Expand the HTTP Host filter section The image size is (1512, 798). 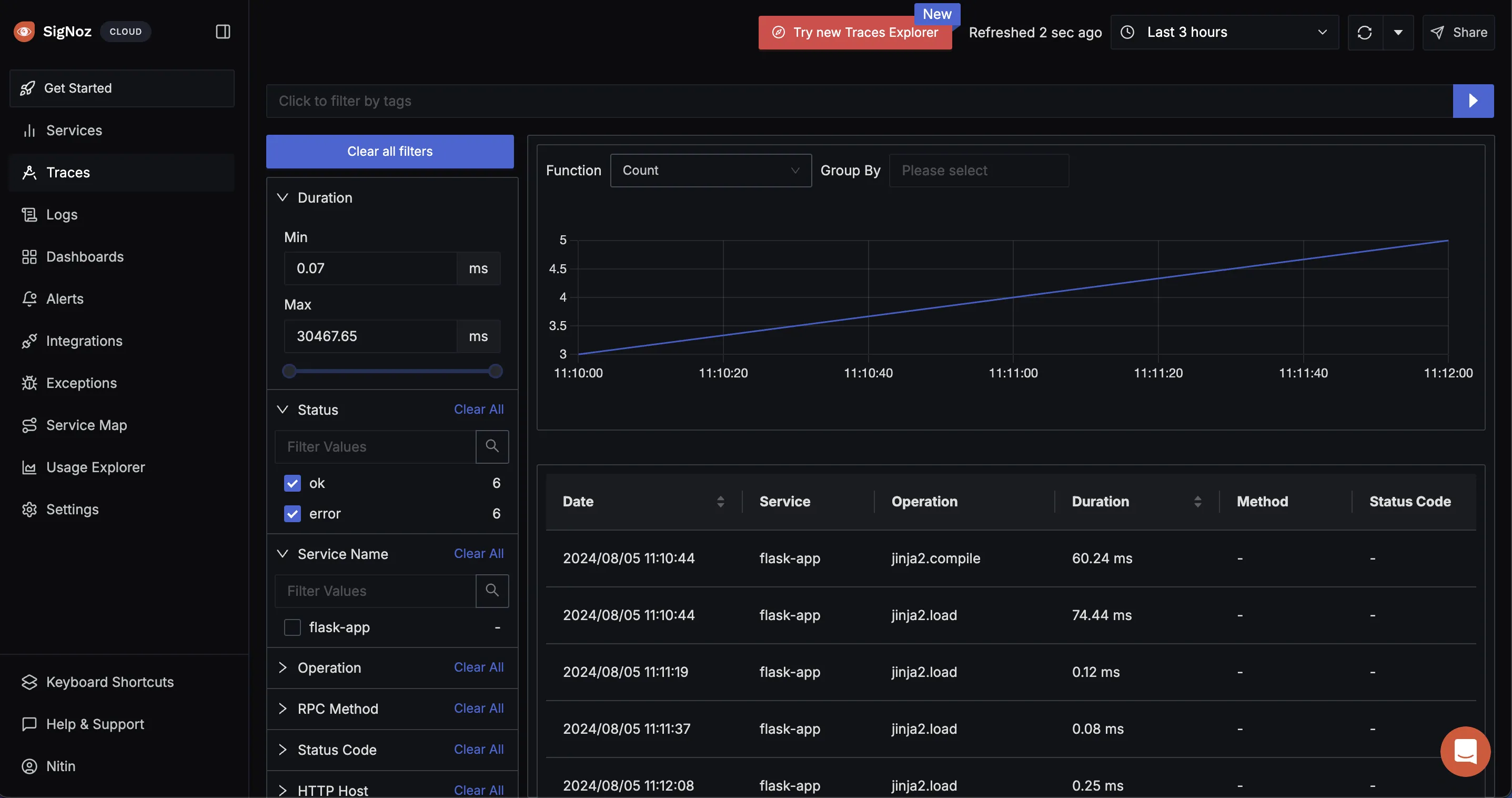(x=283, y=790)
